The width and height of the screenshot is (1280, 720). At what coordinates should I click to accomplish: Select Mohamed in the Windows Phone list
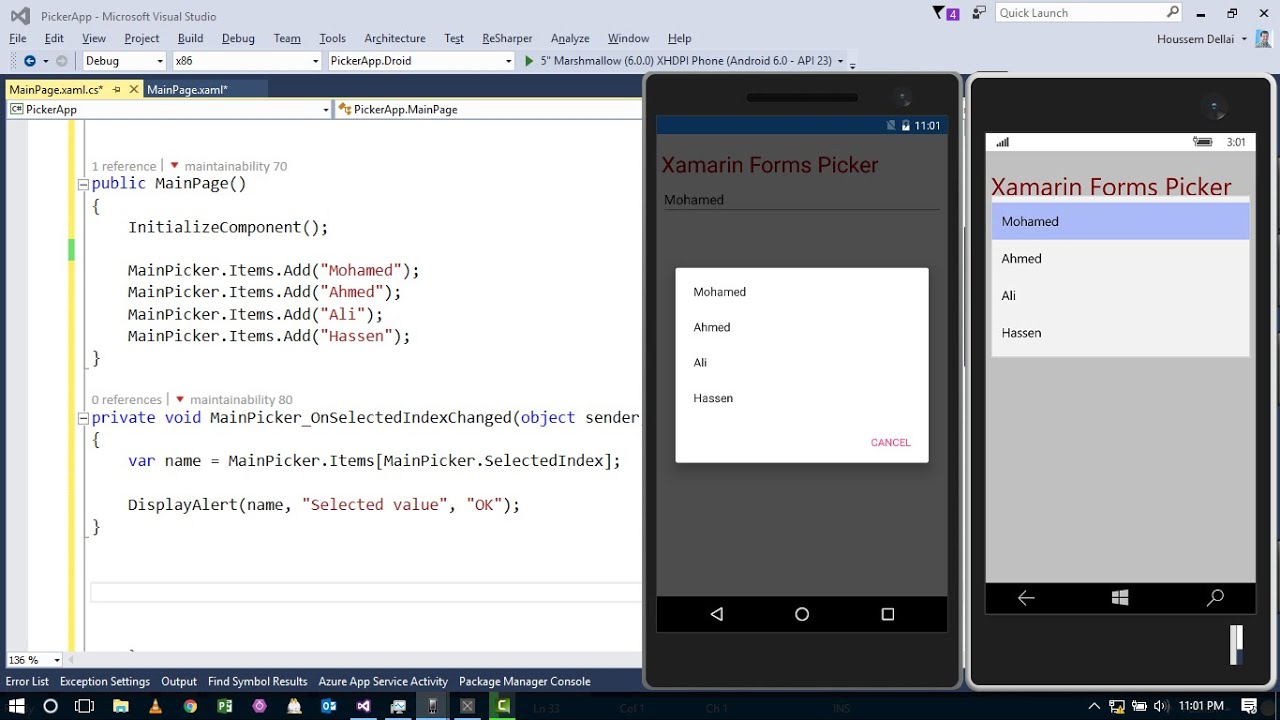click(x=1120, y=221)
